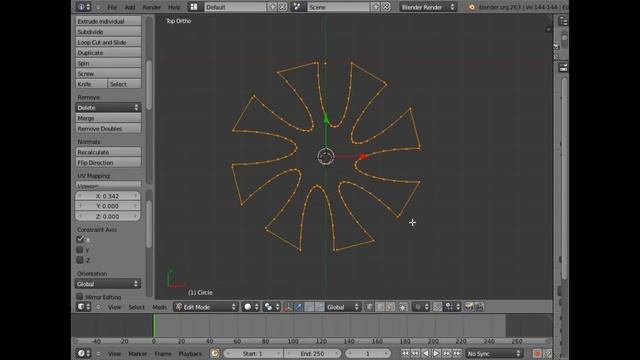Add a new scene with the plus icon
Viewport: 640px width, 360px height.
[376, 7]
